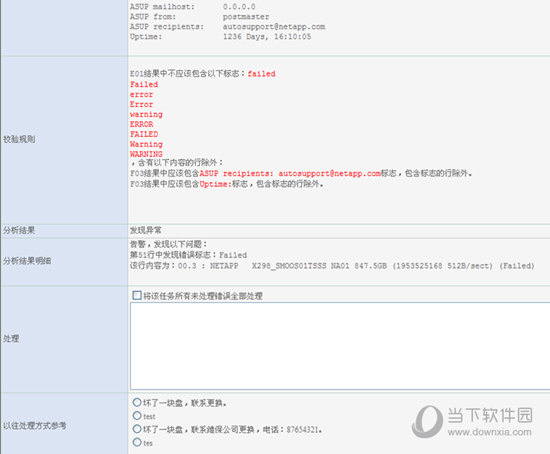Click the 'autosupport@netapp.com' ASUP recipients value

pyautogui.click(x=274, y=27)
